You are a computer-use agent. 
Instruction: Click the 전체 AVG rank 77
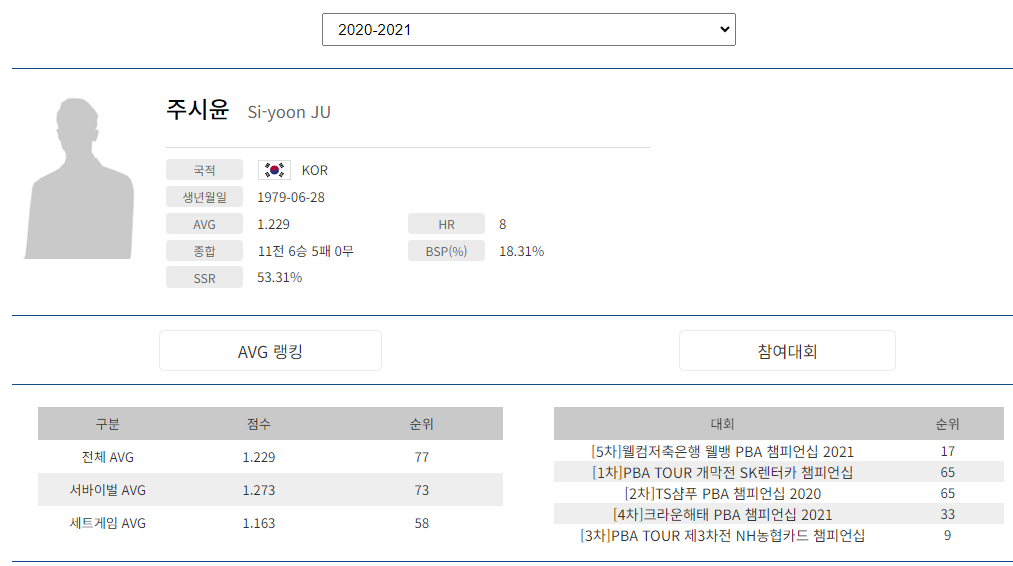[422, 457]
